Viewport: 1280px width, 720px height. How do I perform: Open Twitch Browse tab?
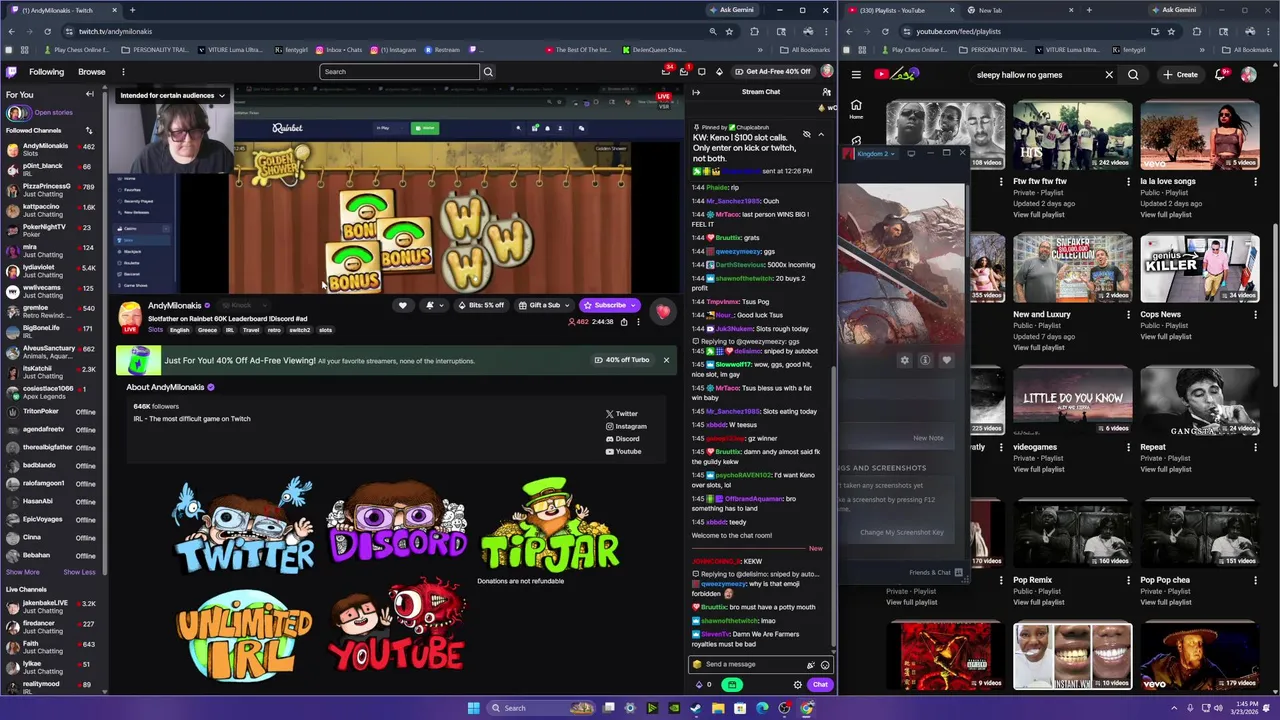click(91, 72)
